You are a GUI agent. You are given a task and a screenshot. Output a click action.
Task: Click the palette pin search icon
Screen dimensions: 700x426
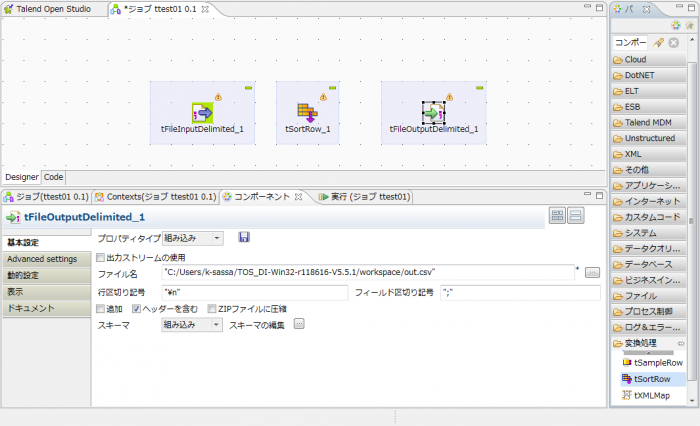coord(658,43)
